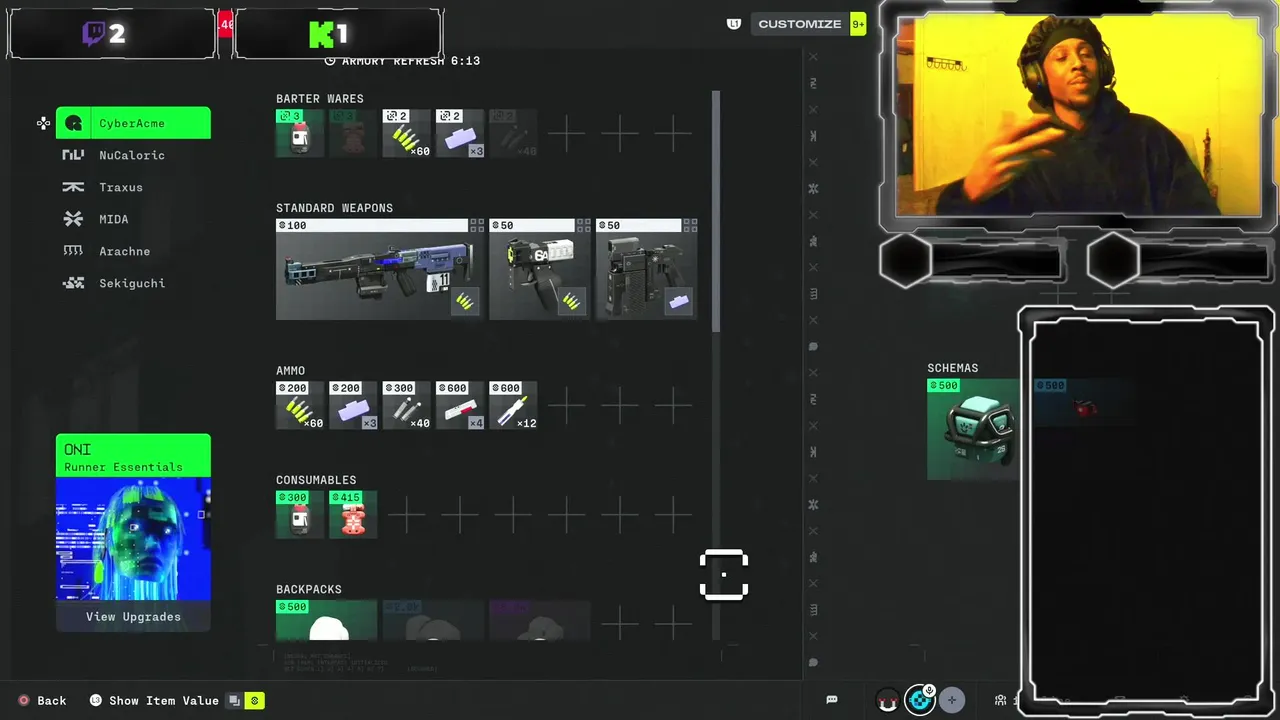1280x720 pixels.
Task: Select the barter ware patch kit costing 3
Action: point(300,134)
